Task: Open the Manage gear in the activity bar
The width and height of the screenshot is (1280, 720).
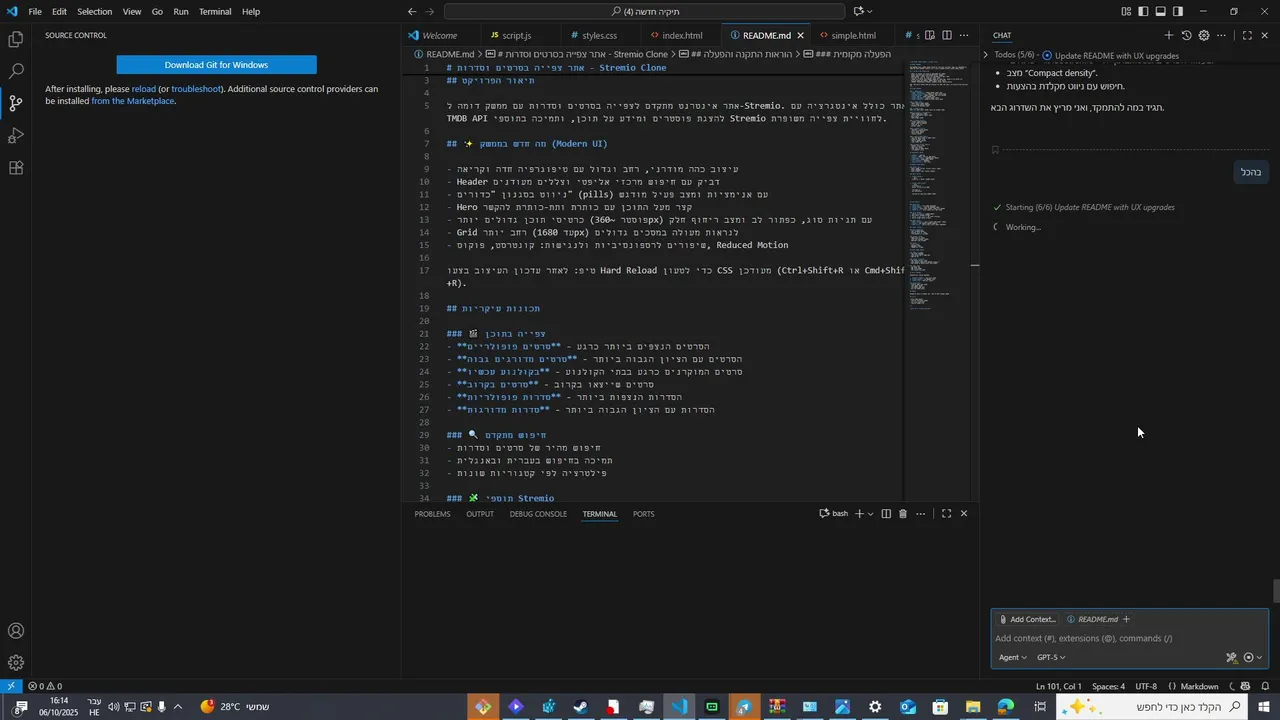Action: (16, 663)
